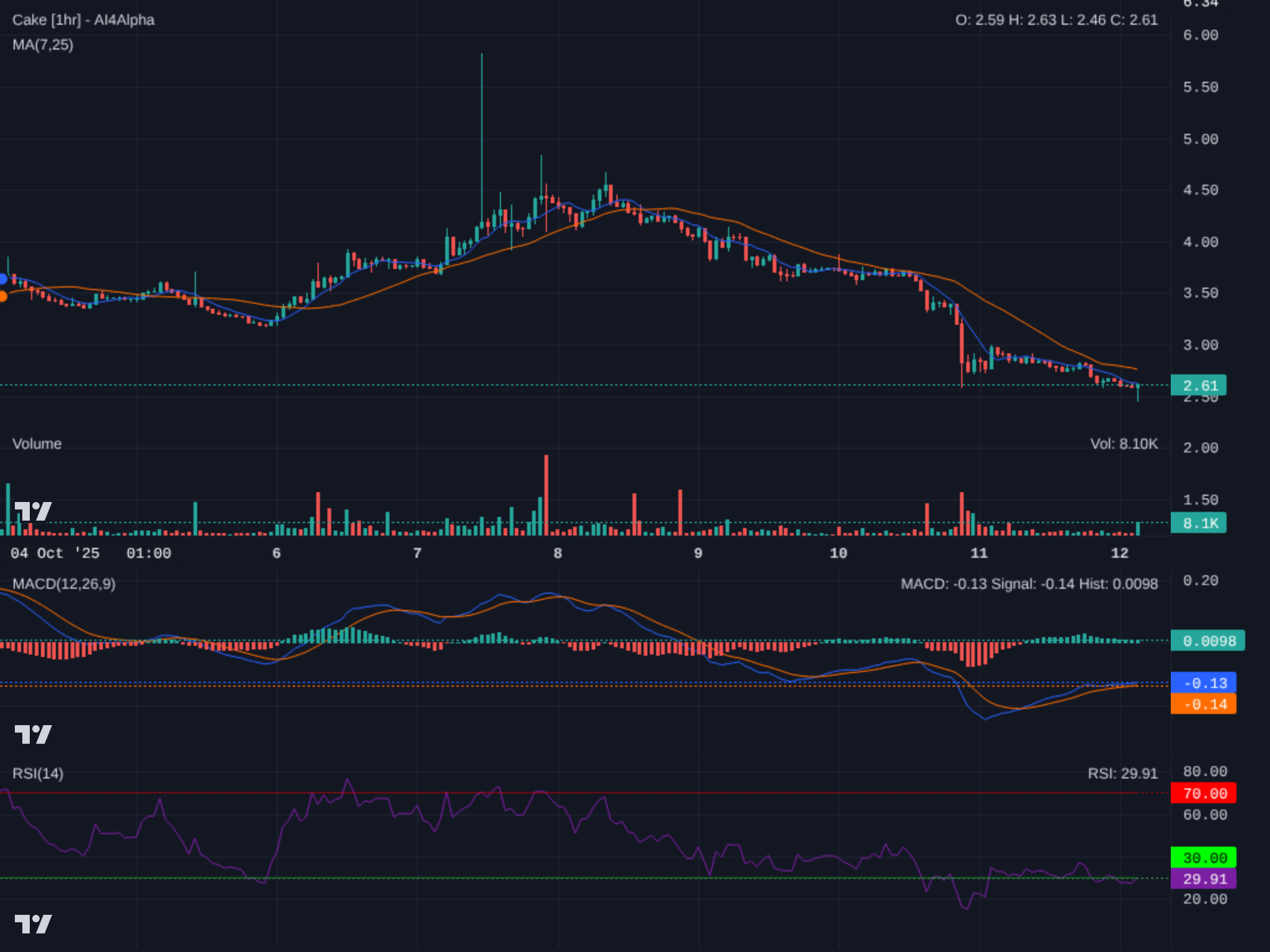Click the tallest red volume bar

coord(546,495)
